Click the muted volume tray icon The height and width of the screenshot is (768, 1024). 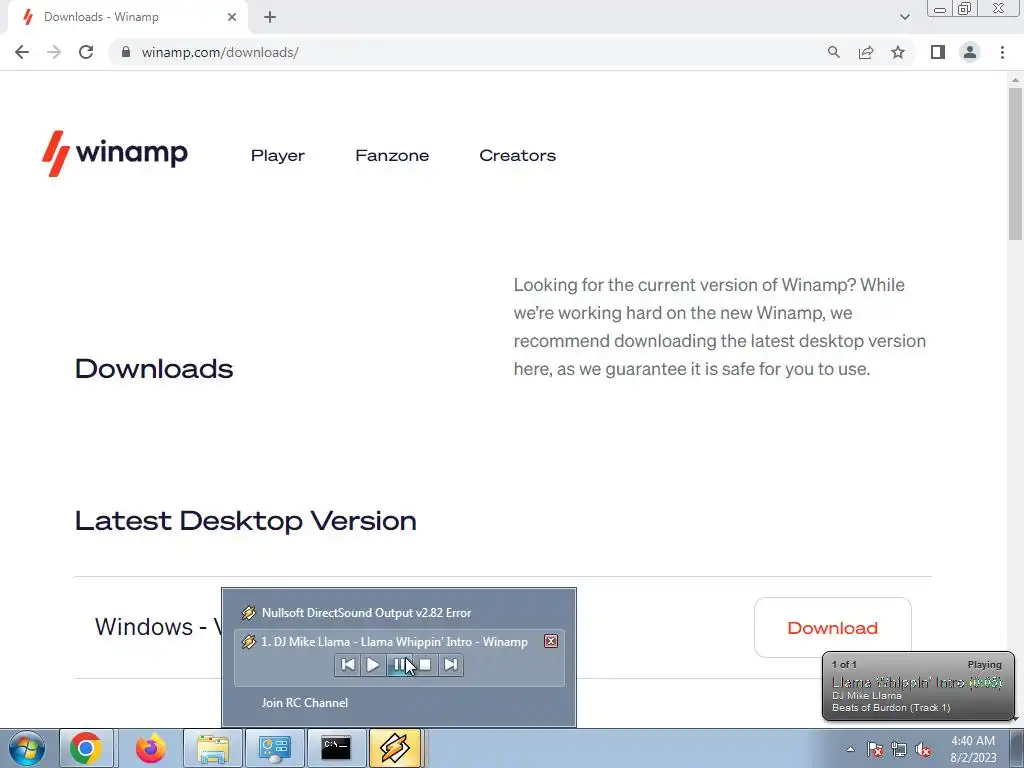click(x=923, y=749)
